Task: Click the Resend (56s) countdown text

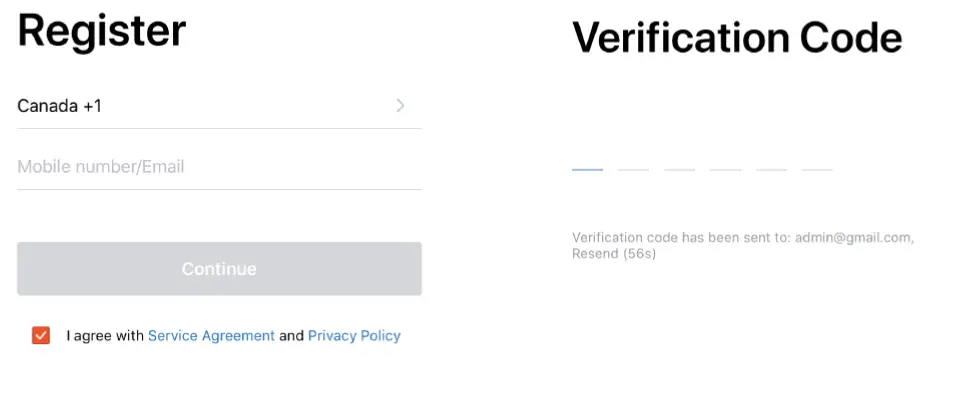Action: pyautogui.click(x=613, y=254)
